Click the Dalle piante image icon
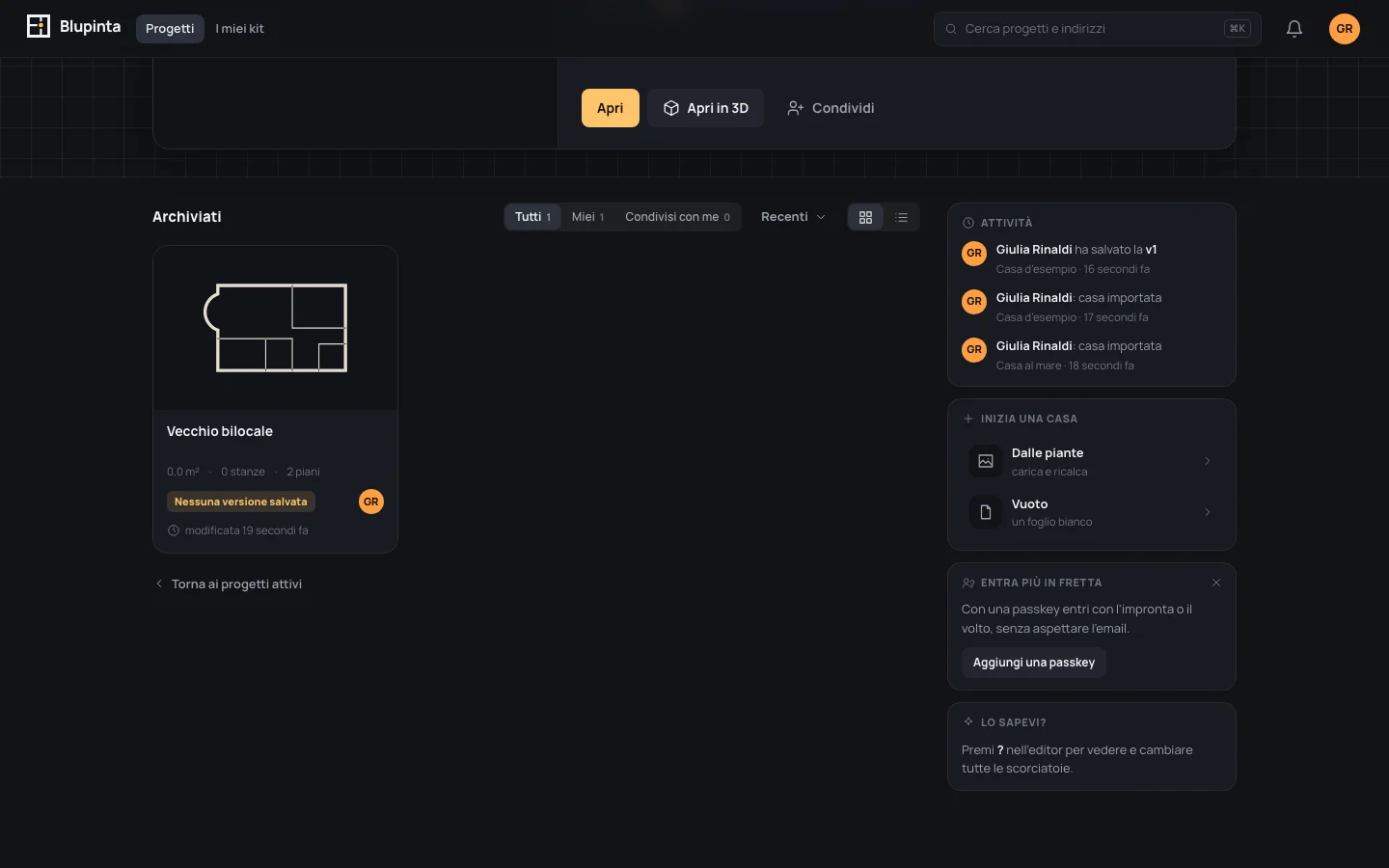This screenshot has width=1389, height=868. (x=986, y=461)
